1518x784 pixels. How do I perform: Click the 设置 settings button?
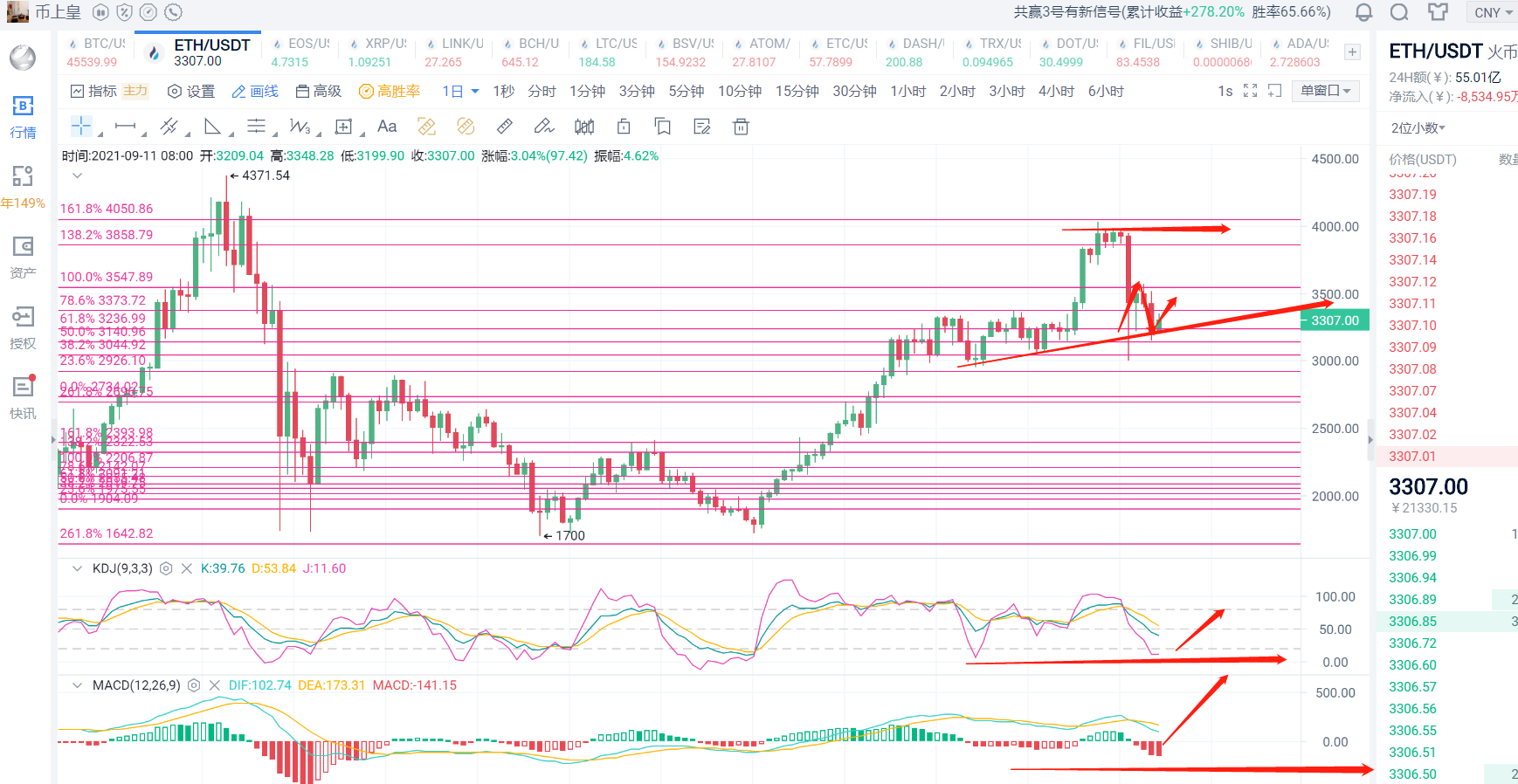point(191,91)
